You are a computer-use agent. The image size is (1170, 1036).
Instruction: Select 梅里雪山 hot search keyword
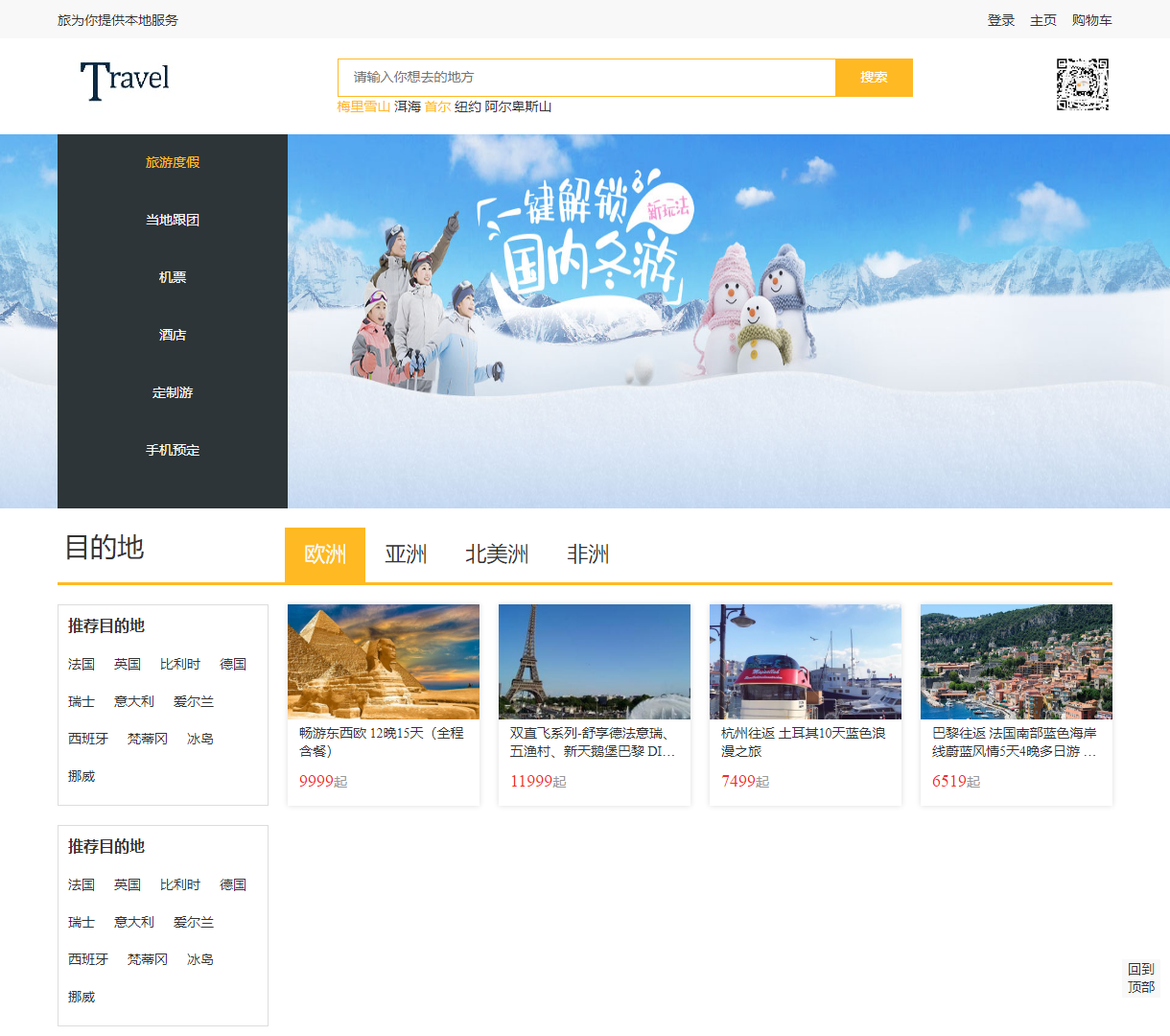tap(362, 107)
